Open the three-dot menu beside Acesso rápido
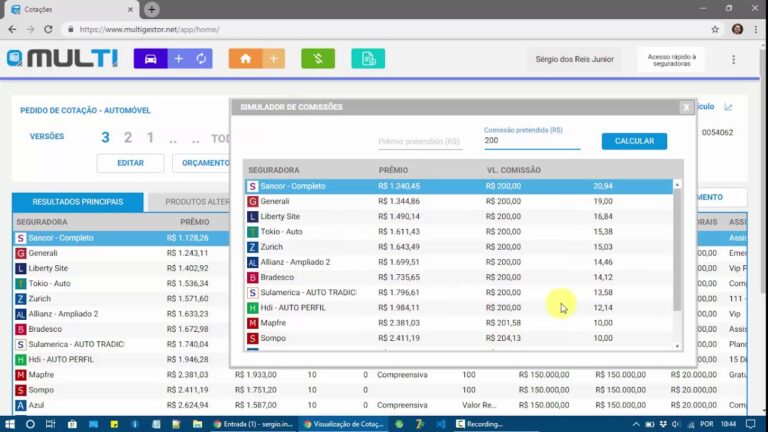The width and height of the screenshot is (768, 432). [x=733, y=59]
